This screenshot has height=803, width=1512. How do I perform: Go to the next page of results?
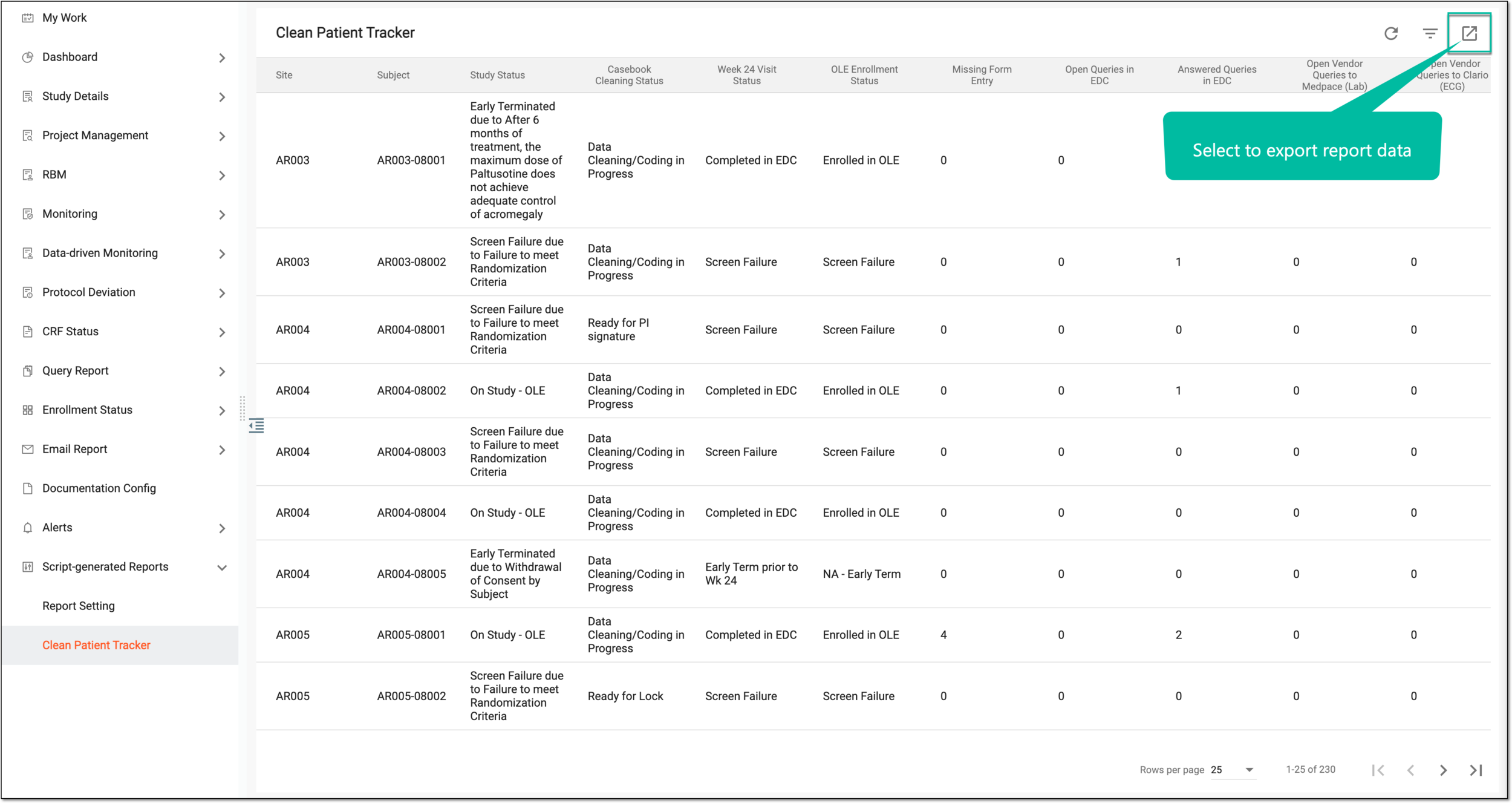(x=1444, y=770)
